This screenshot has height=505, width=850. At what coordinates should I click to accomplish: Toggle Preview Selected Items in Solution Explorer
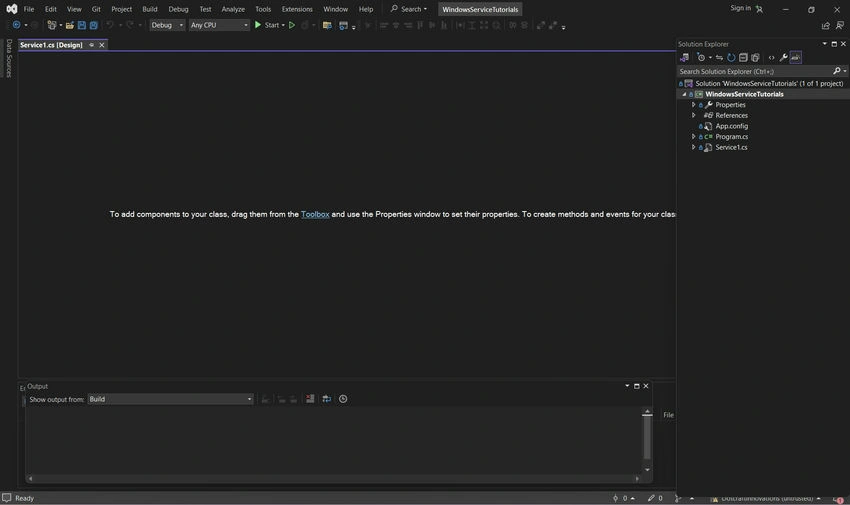(x=795, y=57)
